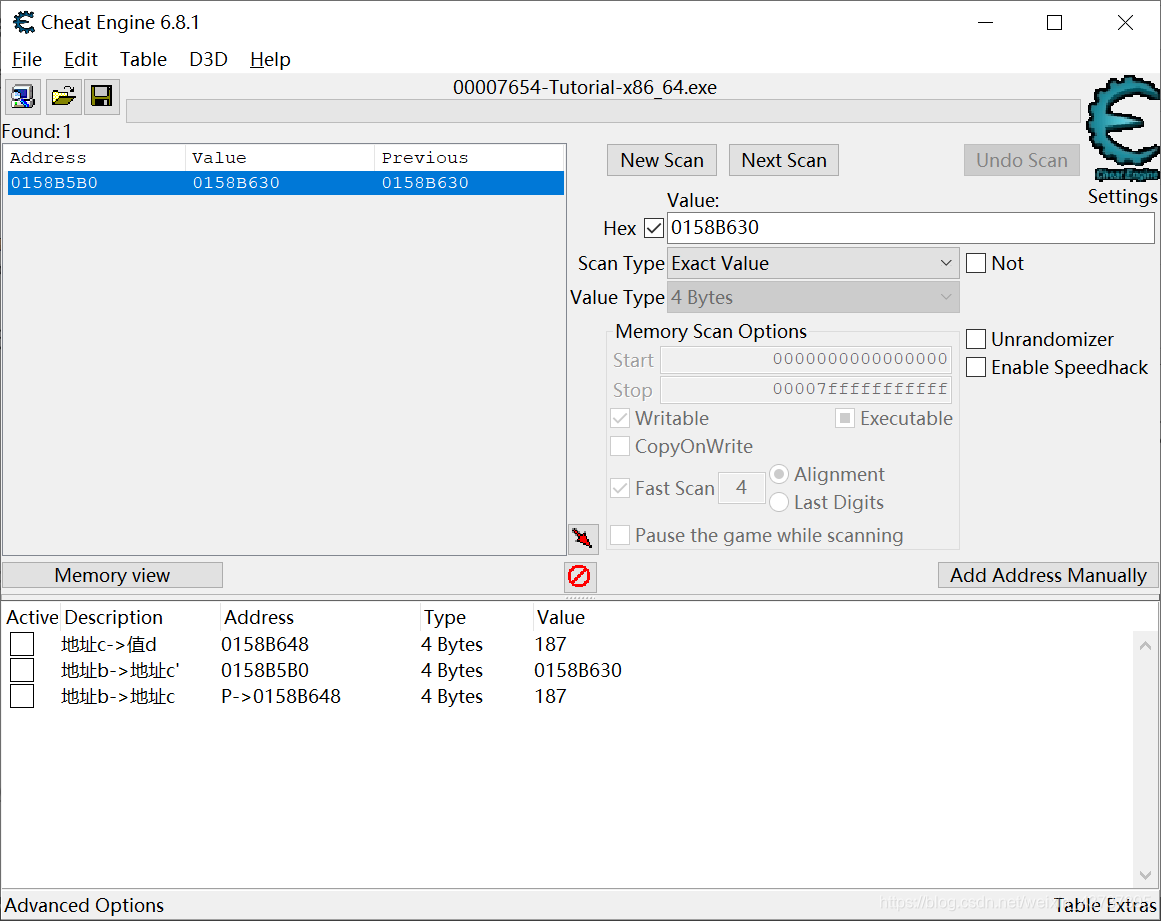Toggle the CopyOnWrite checkbox
The image size is (1161, 921).
click(620, 446)
